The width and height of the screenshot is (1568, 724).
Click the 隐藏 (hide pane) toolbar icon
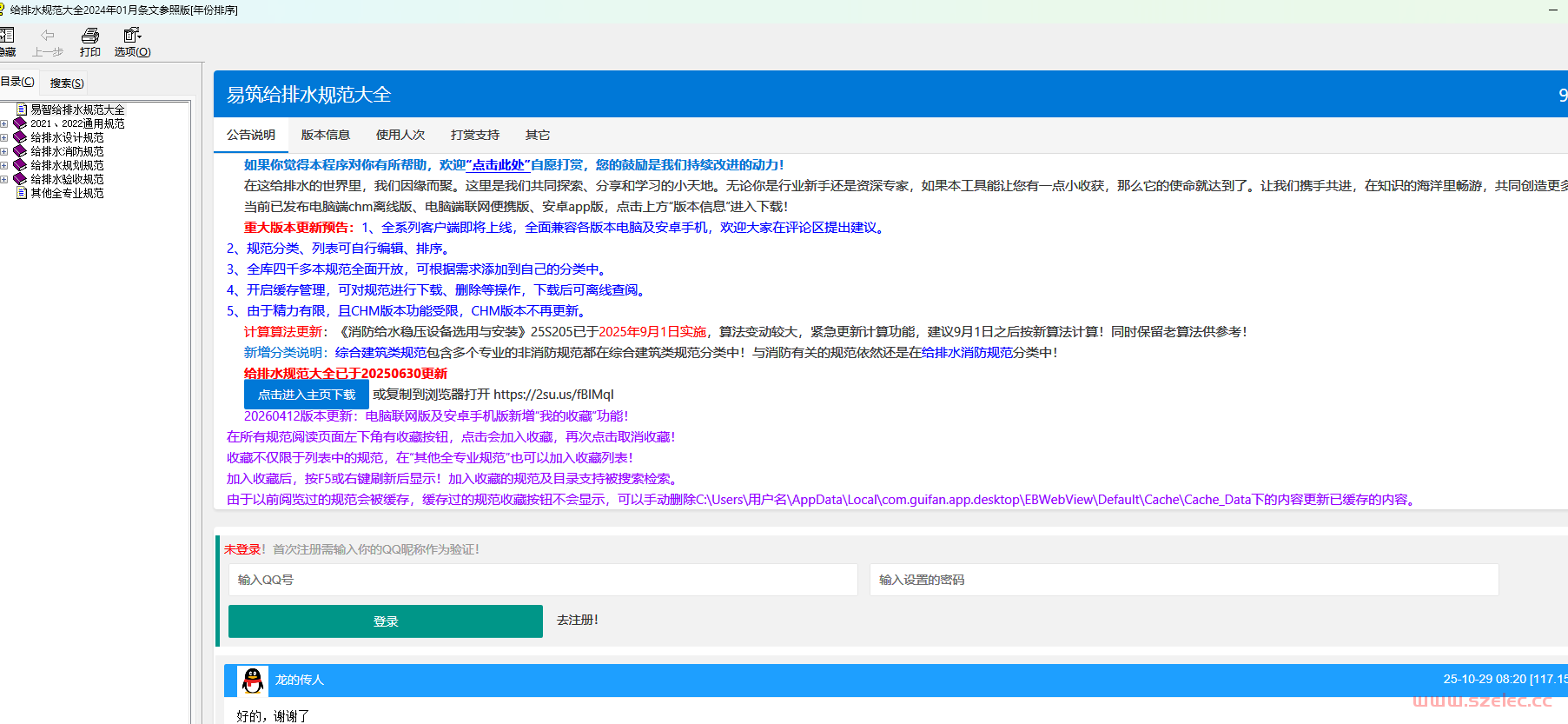7,36
